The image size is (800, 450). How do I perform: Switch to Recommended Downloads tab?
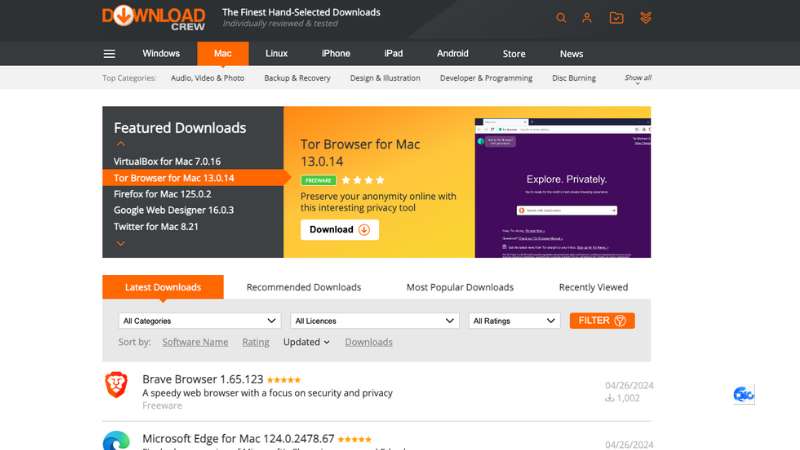(304, 287)
